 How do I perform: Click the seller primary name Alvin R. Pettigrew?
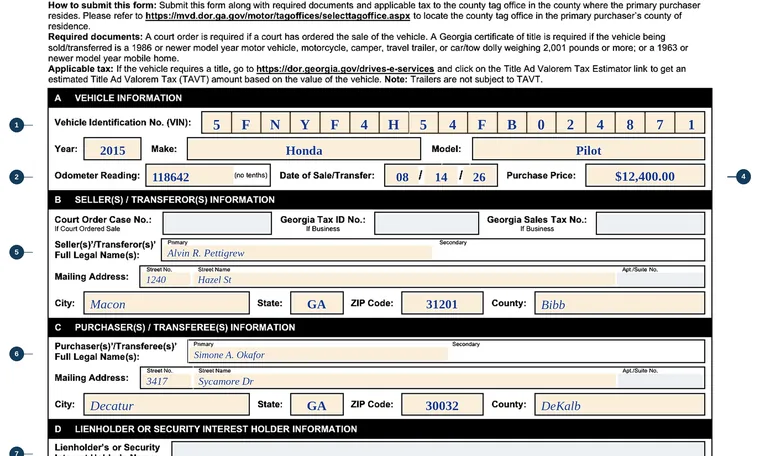click(298, 250)
